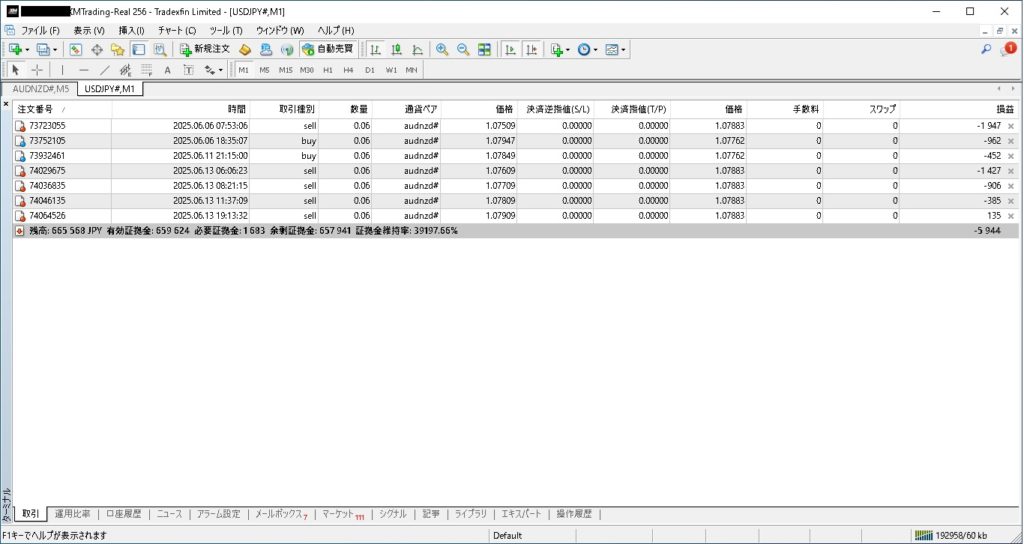
Task: Open the periodicity clock dropdown
Action: (x=597, y=49)
